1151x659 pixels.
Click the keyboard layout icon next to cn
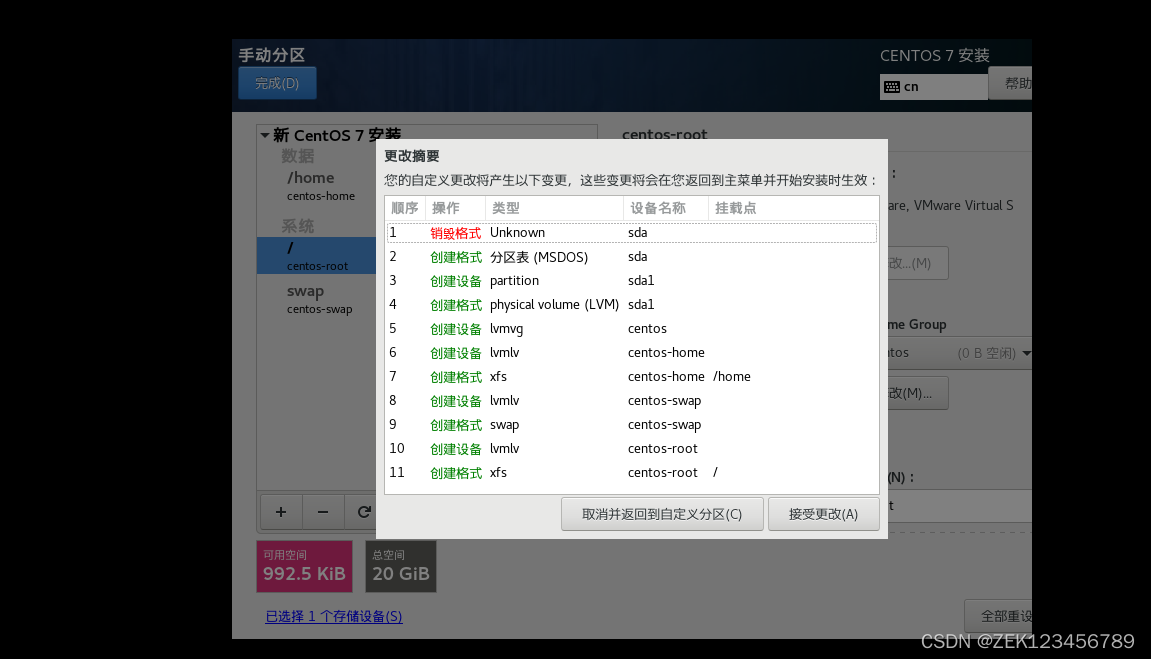coord(892,87)
